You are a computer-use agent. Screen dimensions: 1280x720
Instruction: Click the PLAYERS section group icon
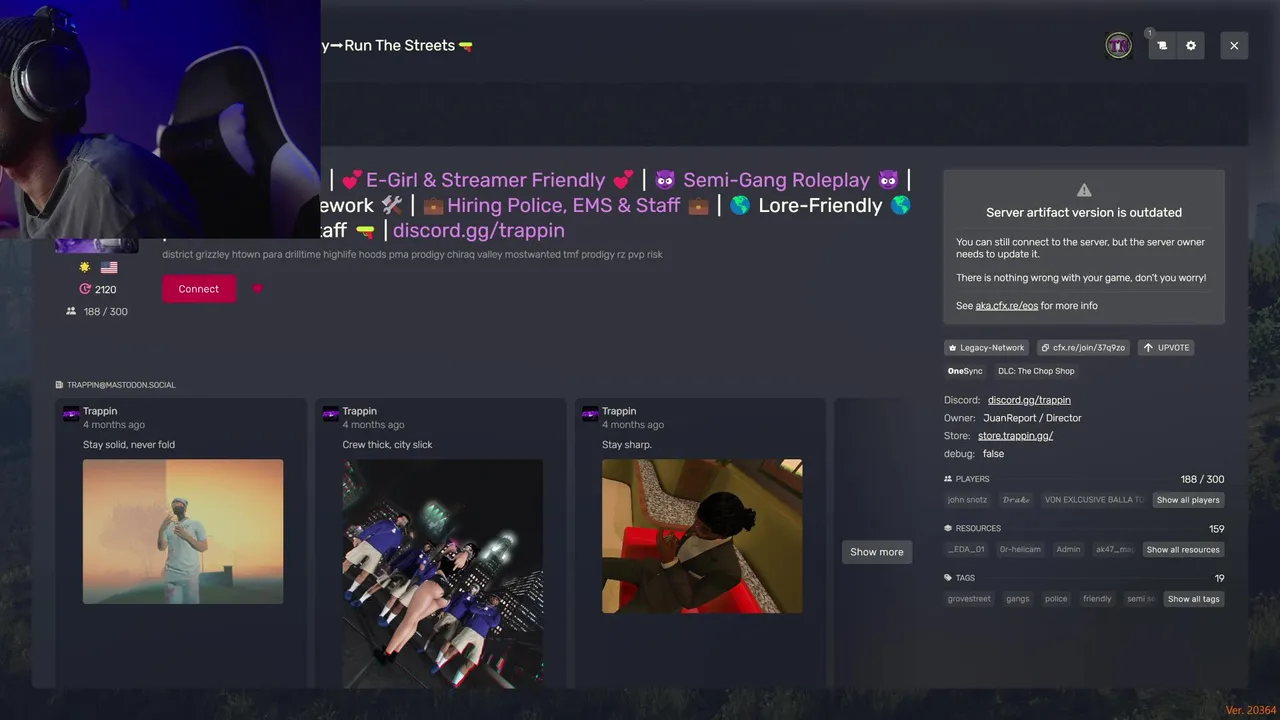(x=948, y=479)
